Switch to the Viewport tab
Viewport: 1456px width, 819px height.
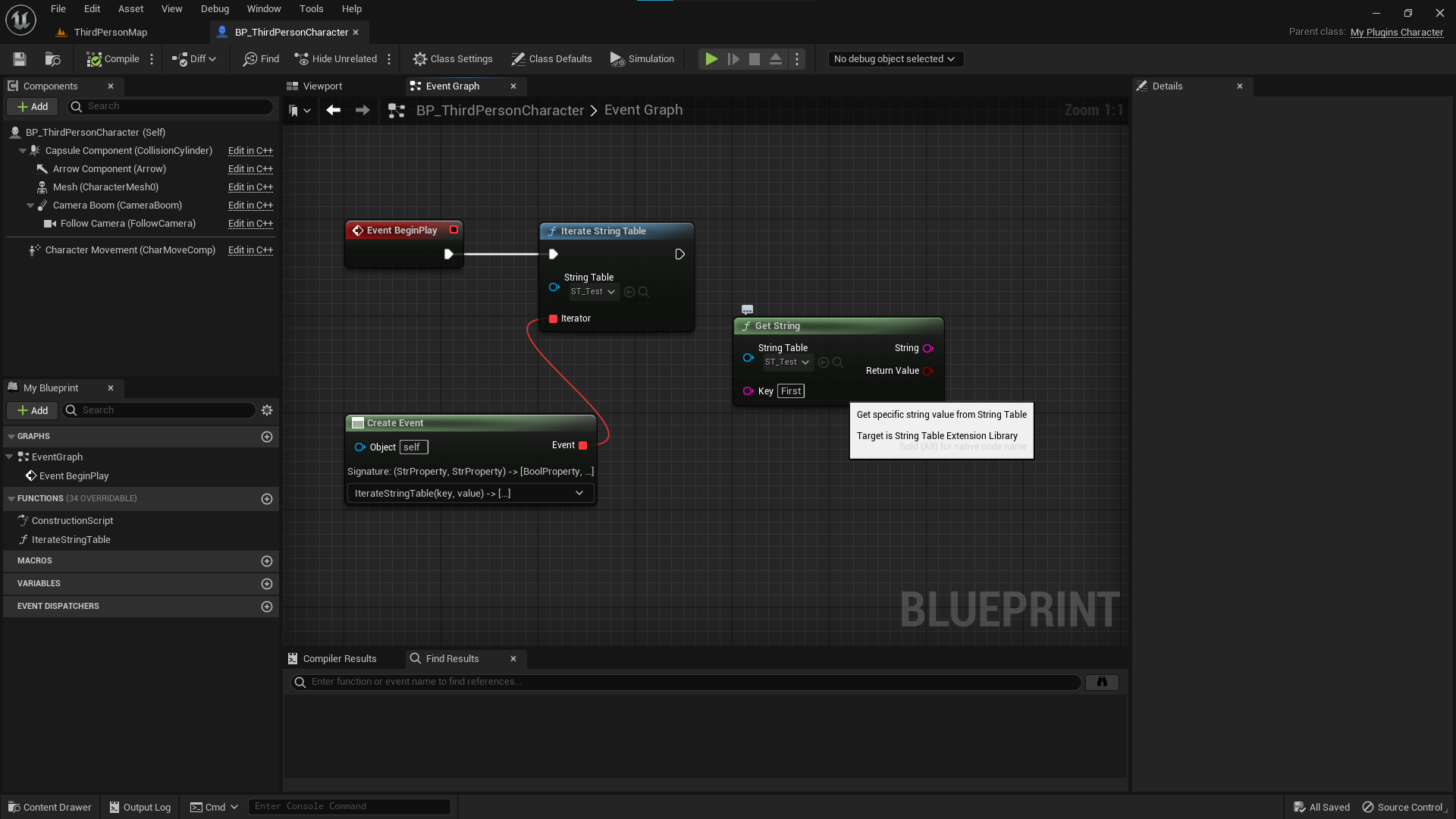pos(322,86)
